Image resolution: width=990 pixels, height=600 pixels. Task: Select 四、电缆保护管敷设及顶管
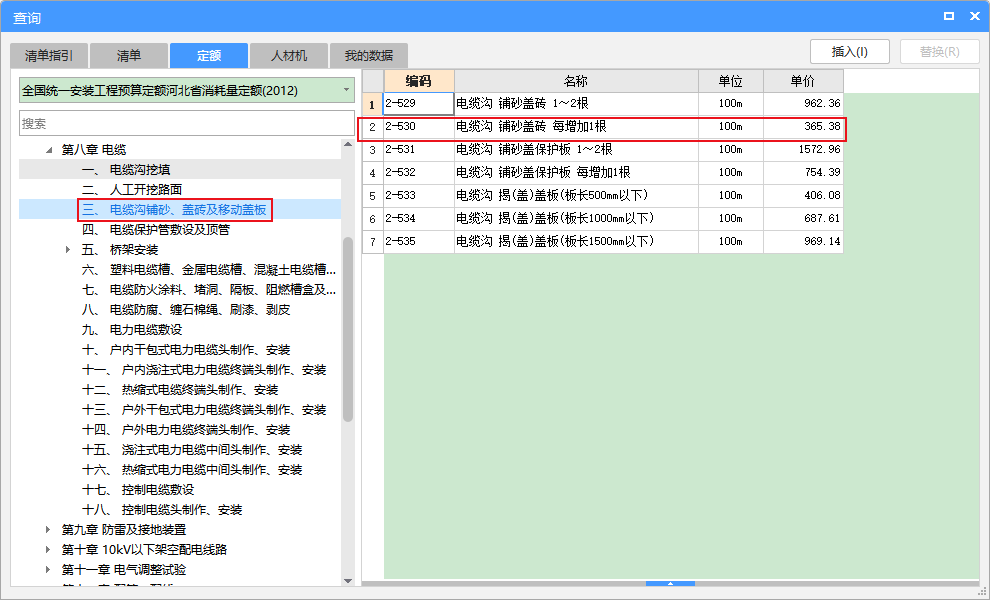[x=156, y=229]
